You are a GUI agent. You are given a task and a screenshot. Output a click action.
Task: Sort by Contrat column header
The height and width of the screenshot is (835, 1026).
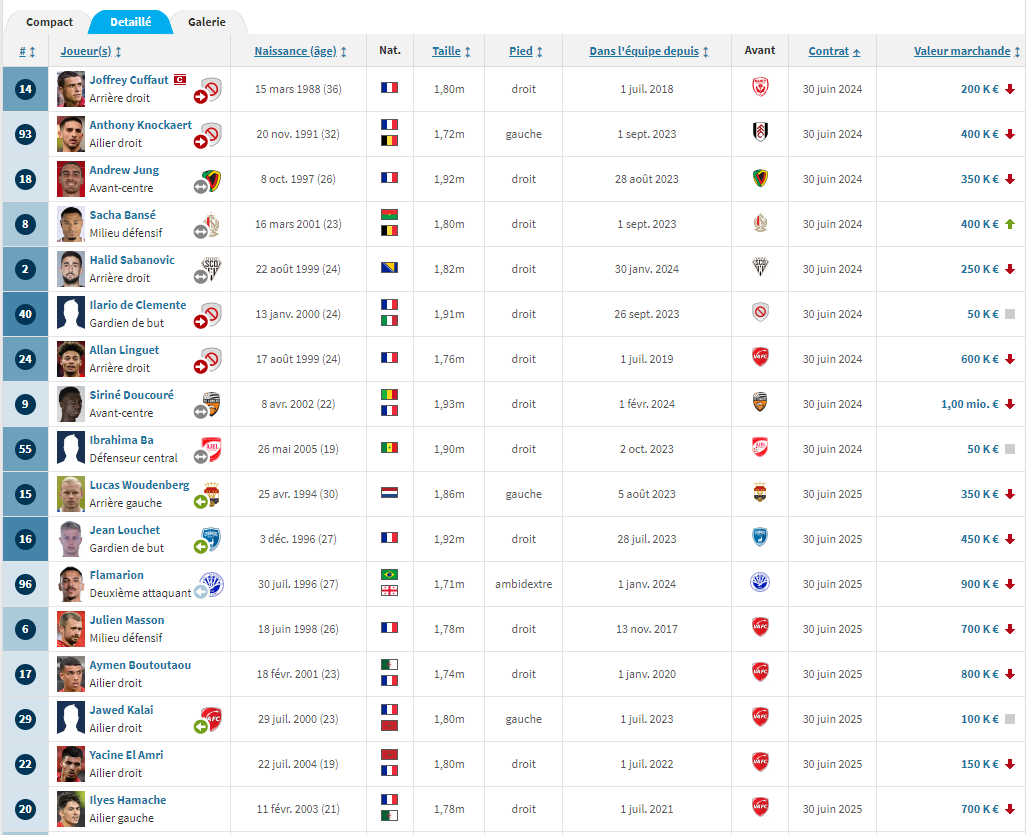click(834, 51)
